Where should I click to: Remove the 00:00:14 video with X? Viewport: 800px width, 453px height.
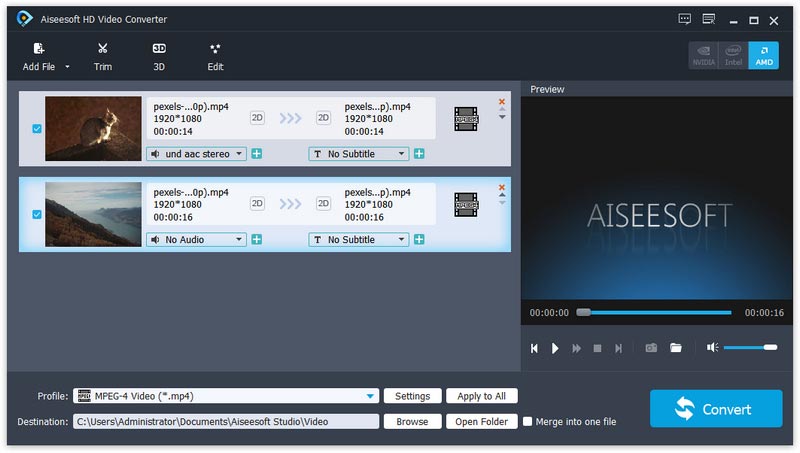pyautogui.click(x=502, y=102)
